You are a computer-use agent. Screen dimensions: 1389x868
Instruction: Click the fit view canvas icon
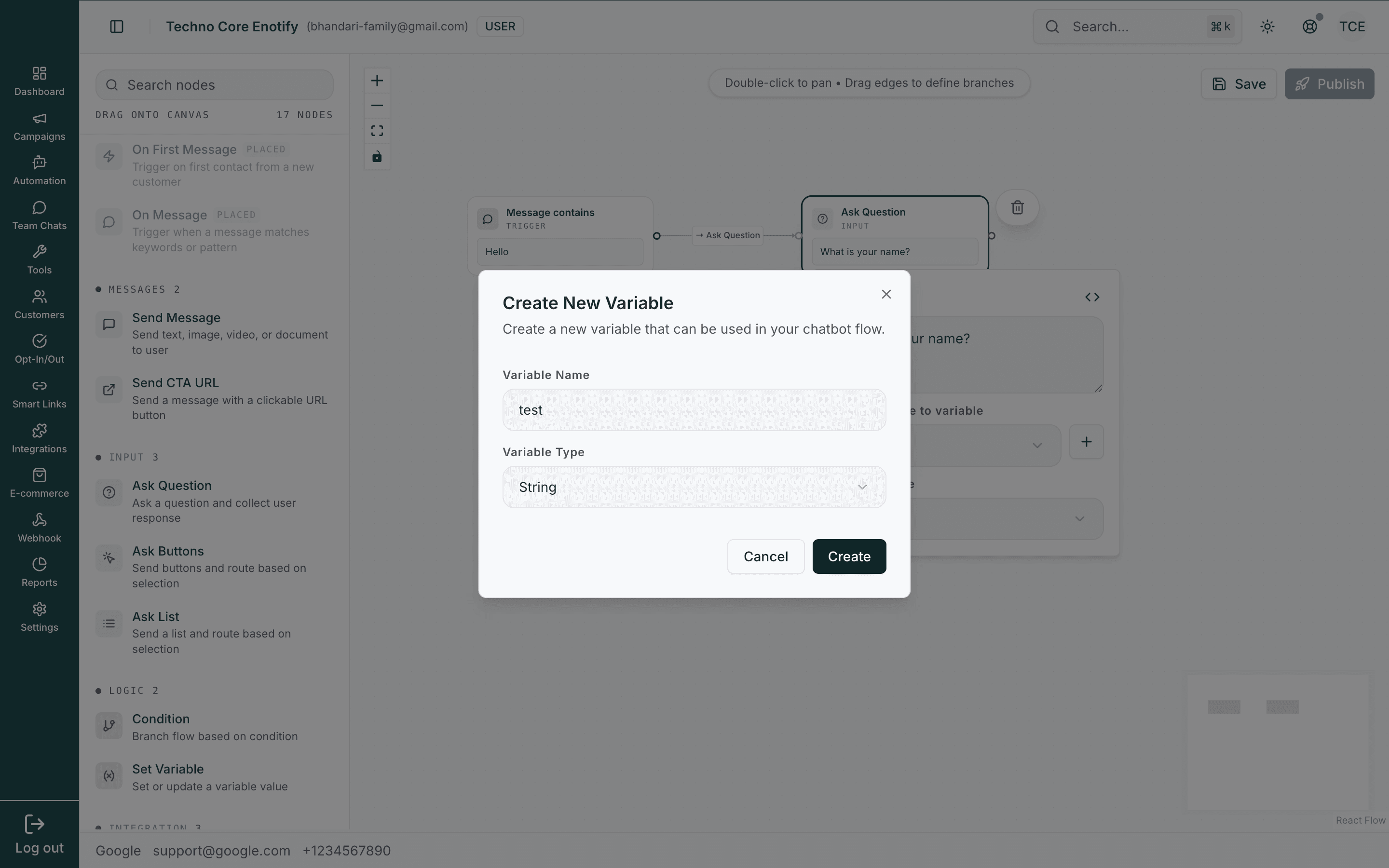pos(377,131)
